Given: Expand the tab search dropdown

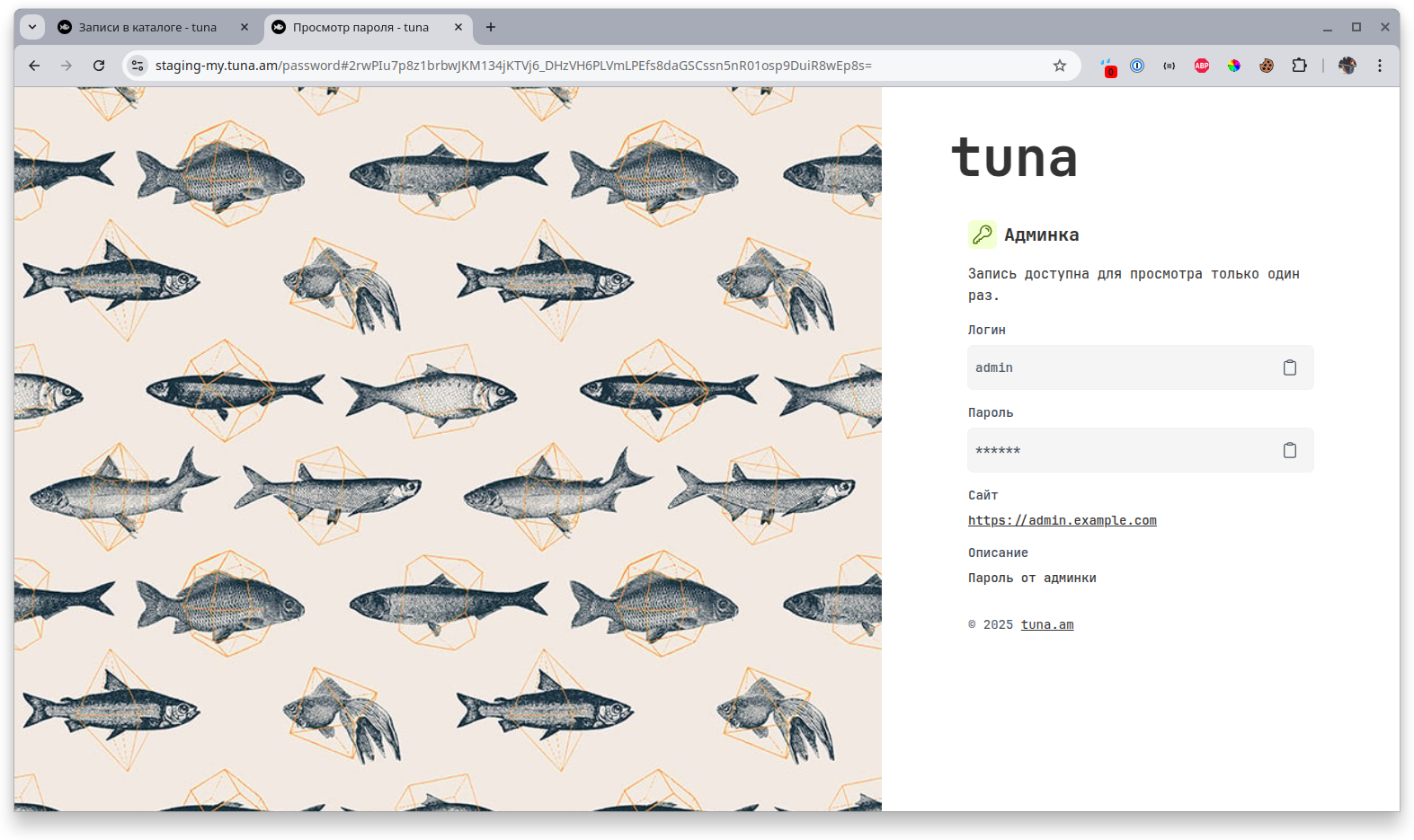Looking at the screenshot, I should (32, 27).
